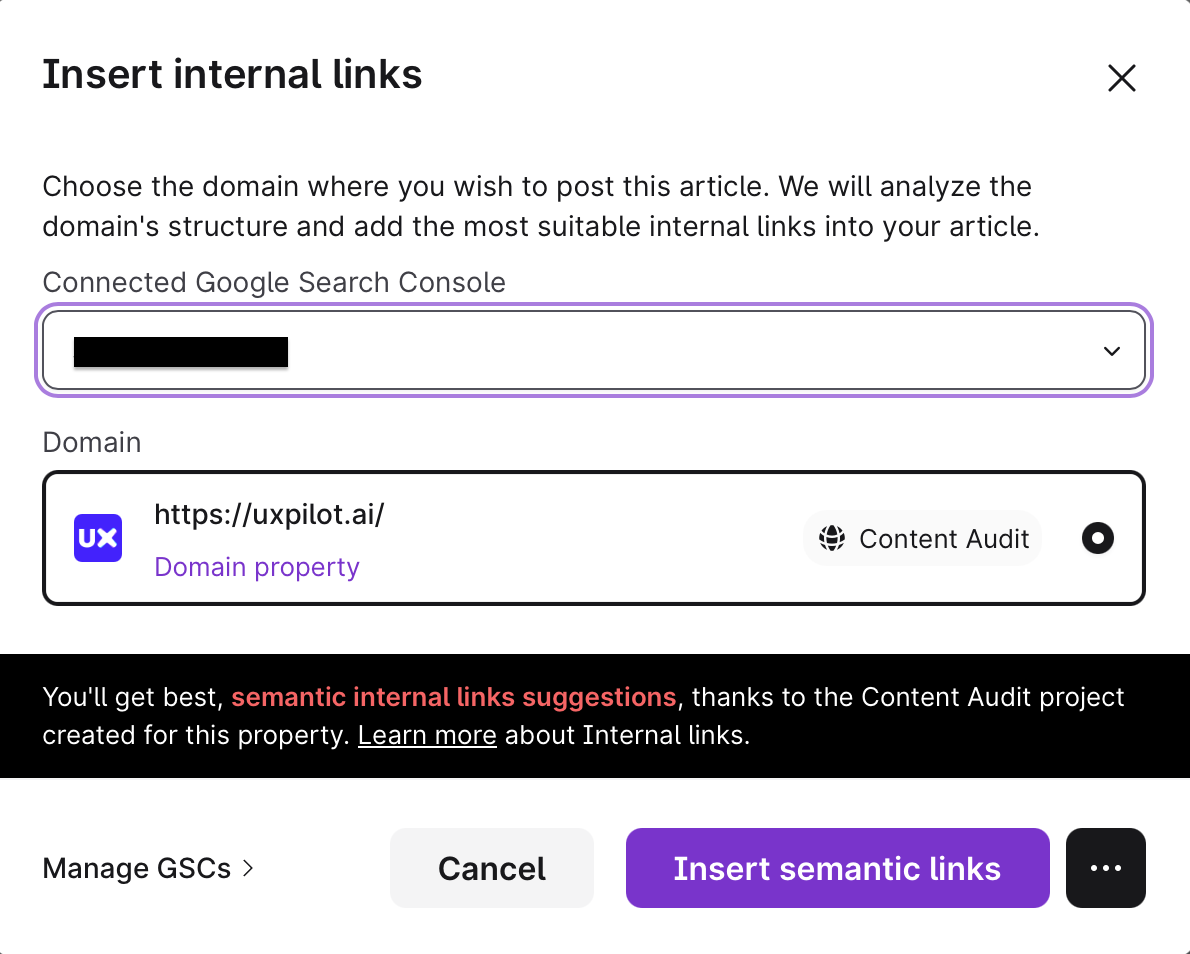This screenshot has width=1190, height=954.
Task: Click the Domain section label
Action: [x=92, y=442]
